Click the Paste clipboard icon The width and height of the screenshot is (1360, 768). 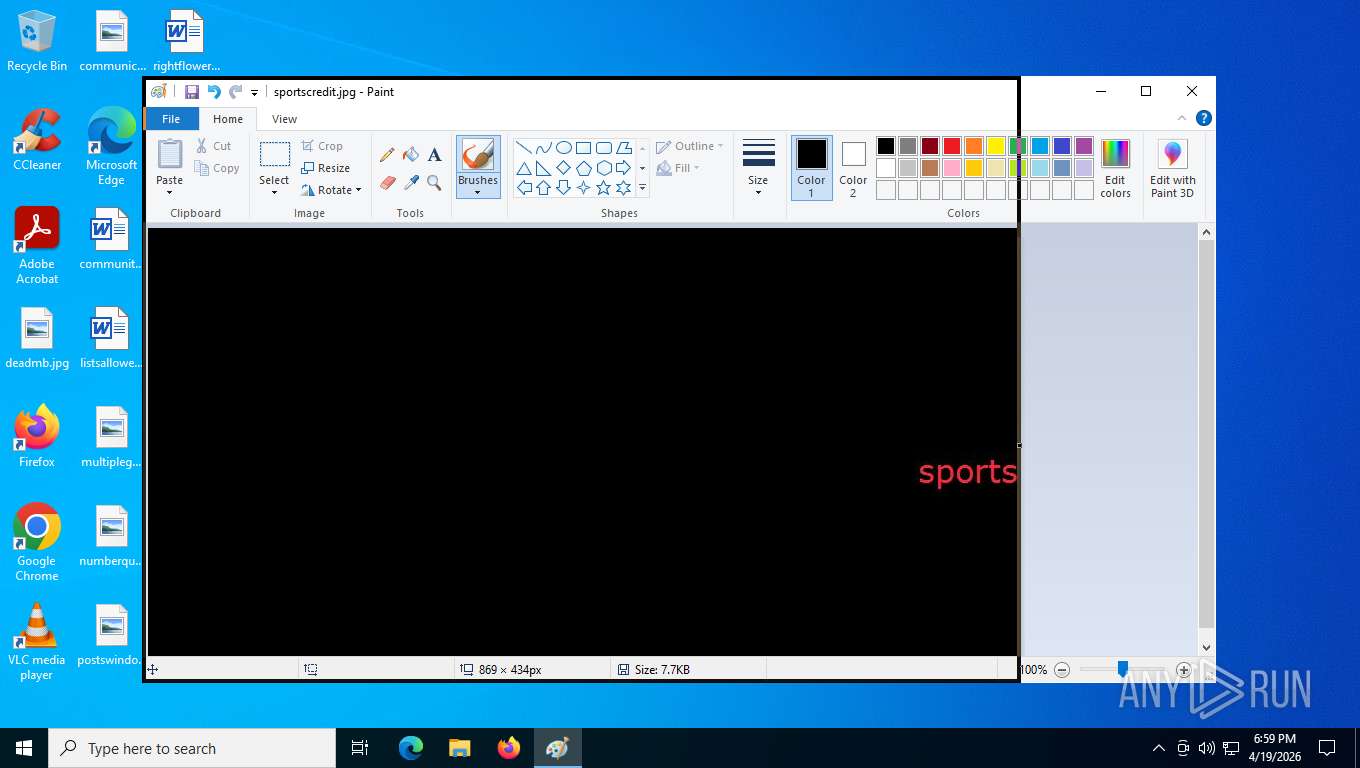170,155
